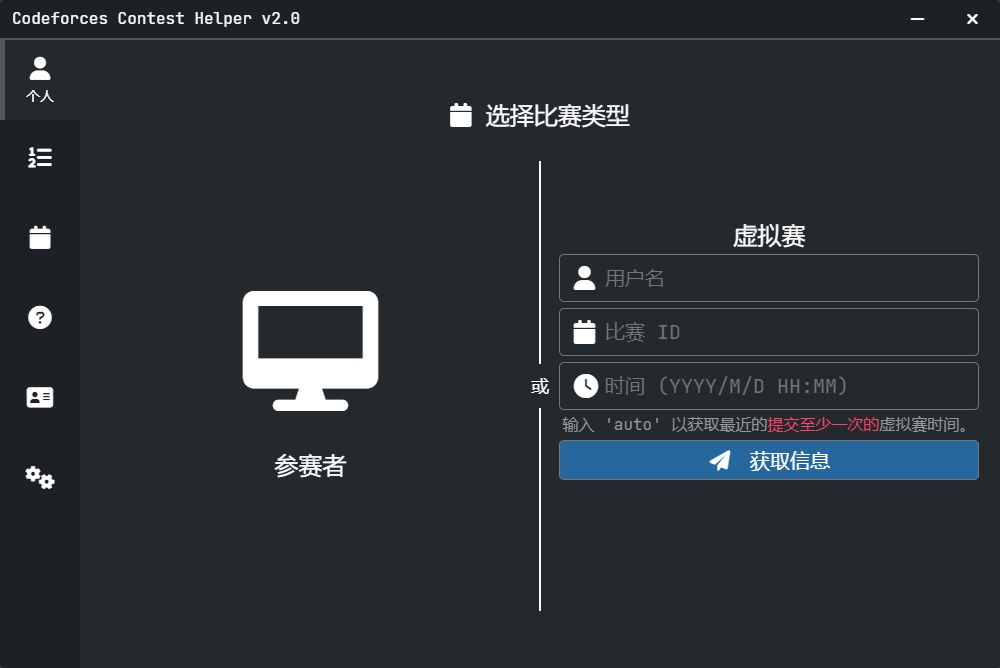Viewport: 1000px width, 668px height.
Task: Open the calendar panel in the sidebar
Action: [39, 237]
